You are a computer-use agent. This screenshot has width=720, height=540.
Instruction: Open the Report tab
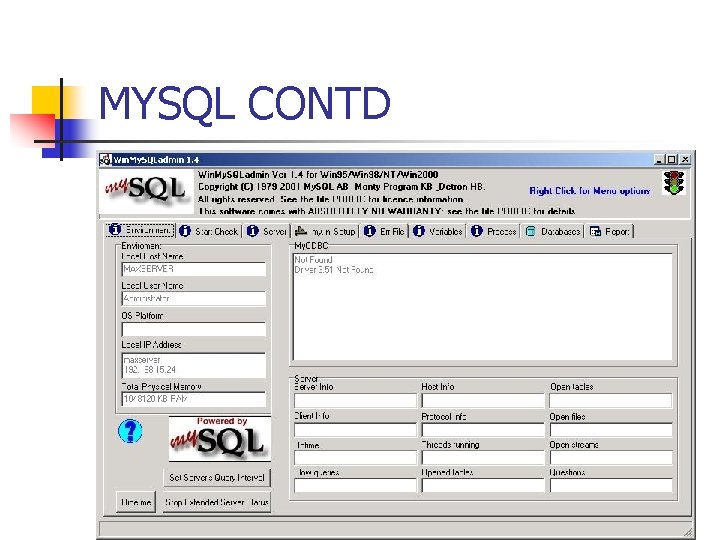(610, 231)
